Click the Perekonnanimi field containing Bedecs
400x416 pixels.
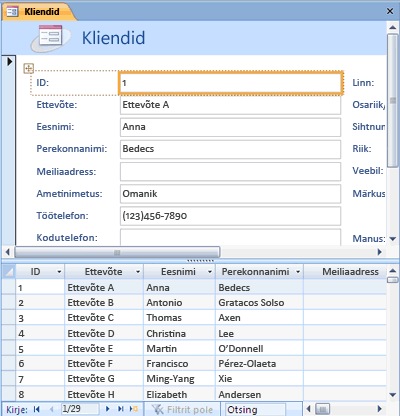click(x=230, y=149)
